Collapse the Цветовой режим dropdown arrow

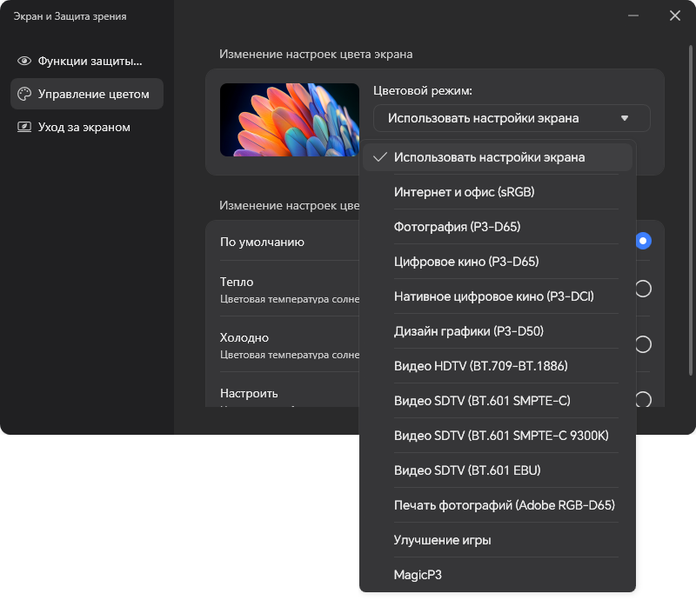click(625, 118)
